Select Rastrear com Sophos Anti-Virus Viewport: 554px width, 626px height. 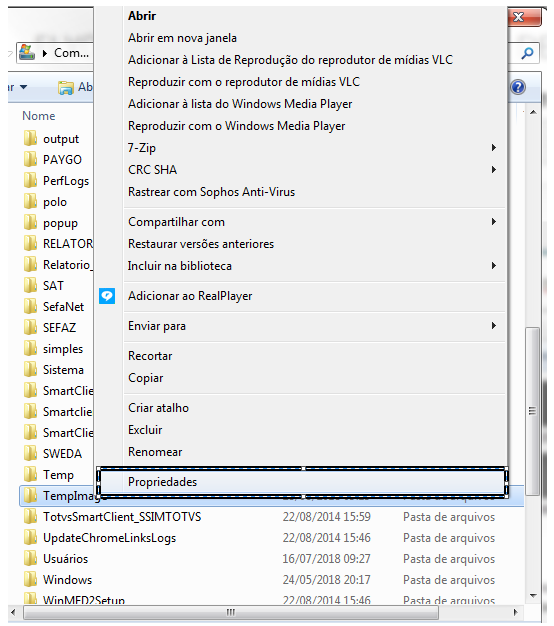tap(211, 192)
